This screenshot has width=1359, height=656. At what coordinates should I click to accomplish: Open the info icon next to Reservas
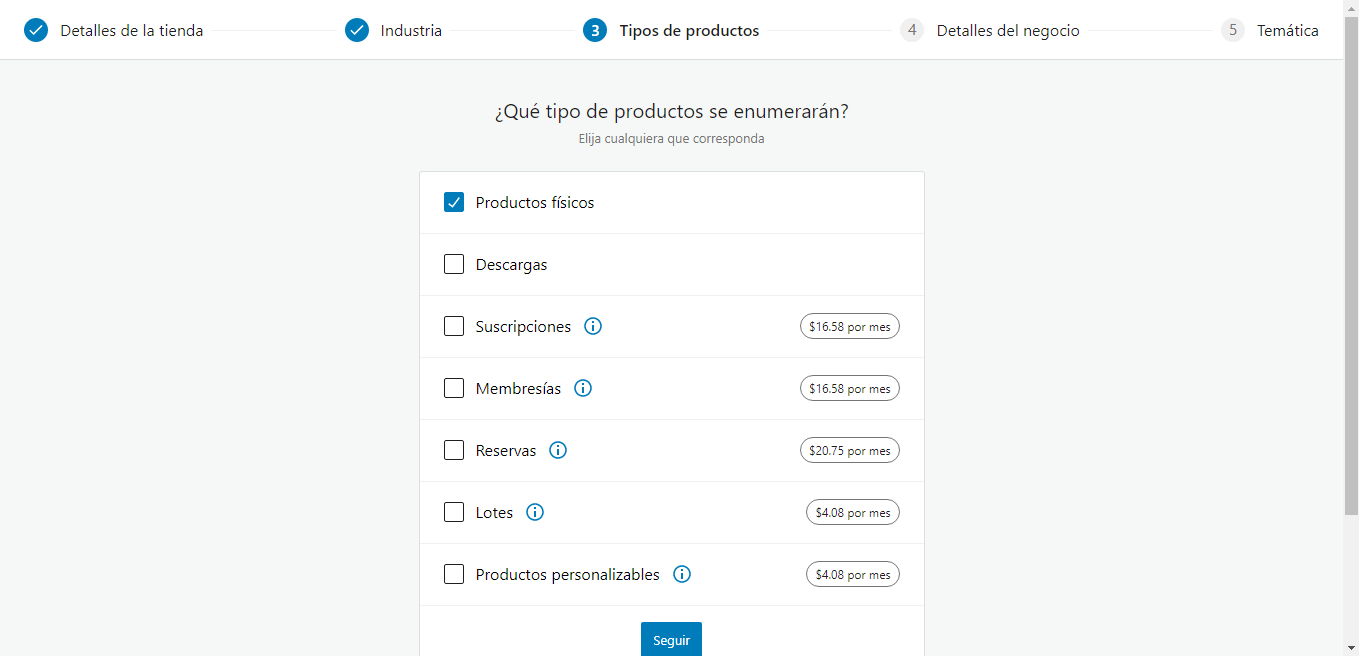pyautogui.click(x=558, y=450)
